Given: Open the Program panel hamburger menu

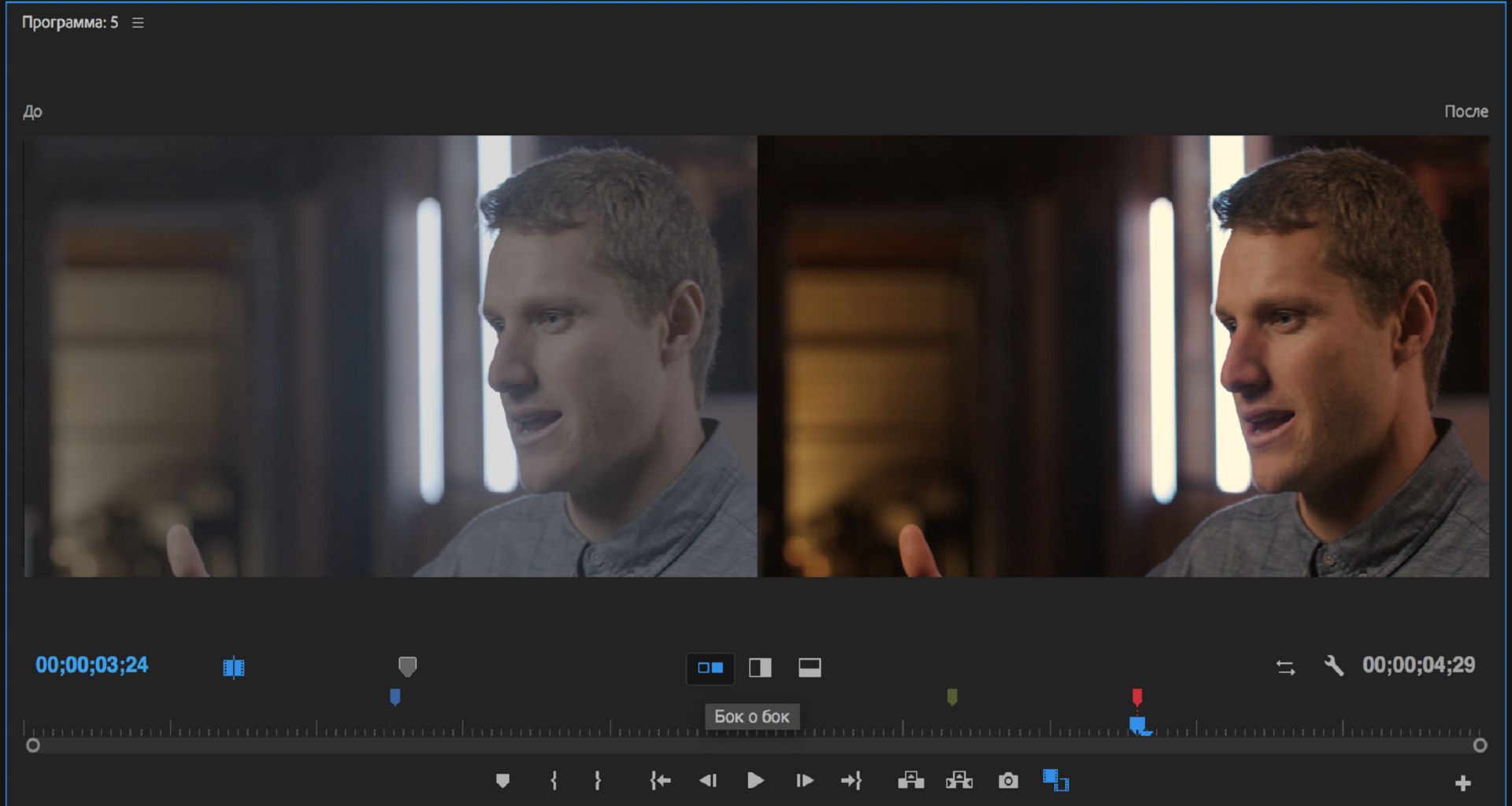Looking at the screenshot, I should coord(138,23).
